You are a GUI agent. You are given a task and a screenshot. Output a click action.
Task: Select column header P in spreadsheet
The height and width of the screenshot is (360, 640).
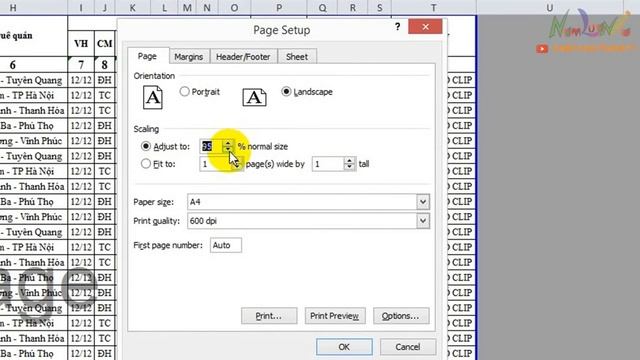tap(279, 7)
